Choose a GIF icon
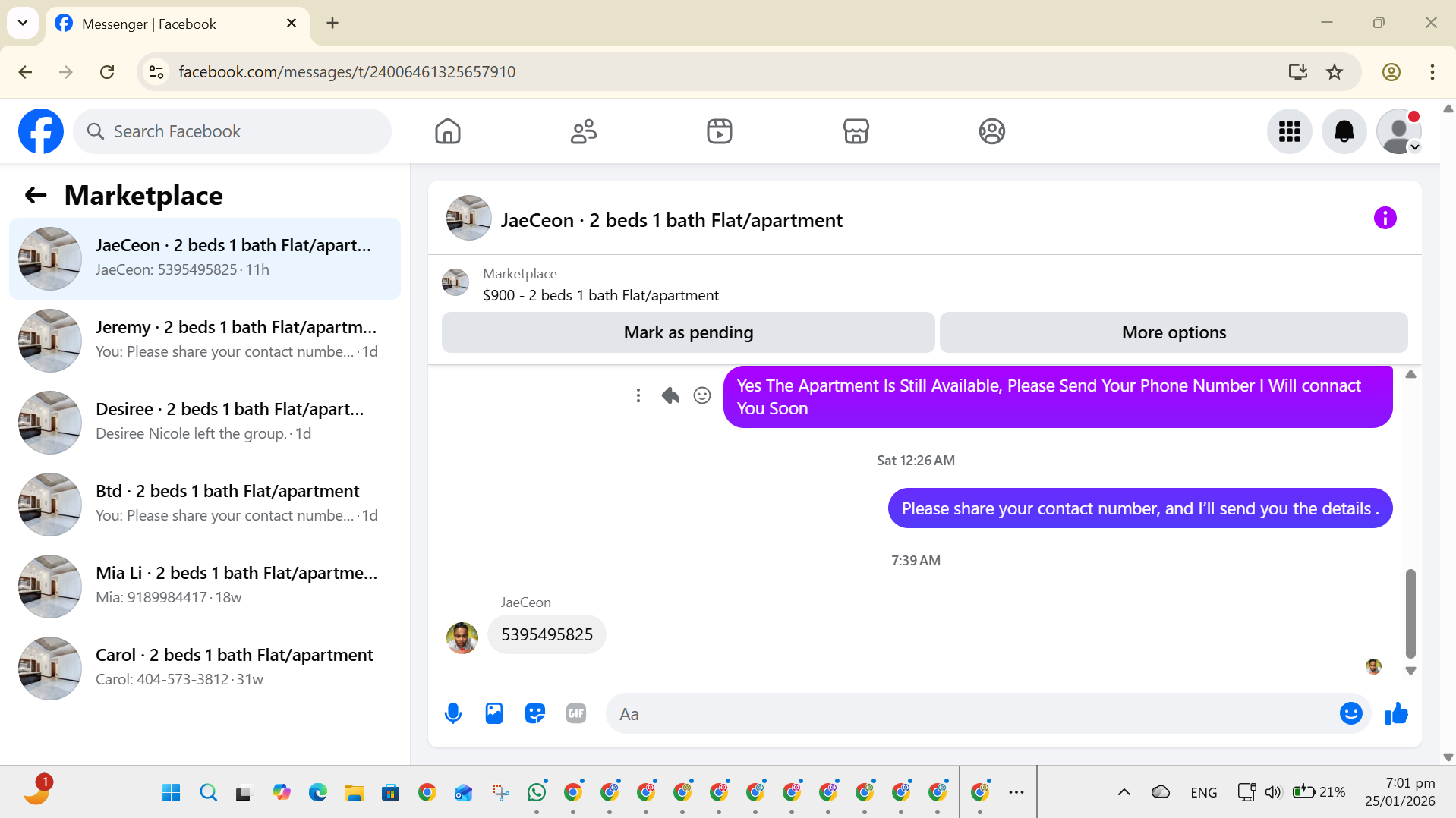 576,713
